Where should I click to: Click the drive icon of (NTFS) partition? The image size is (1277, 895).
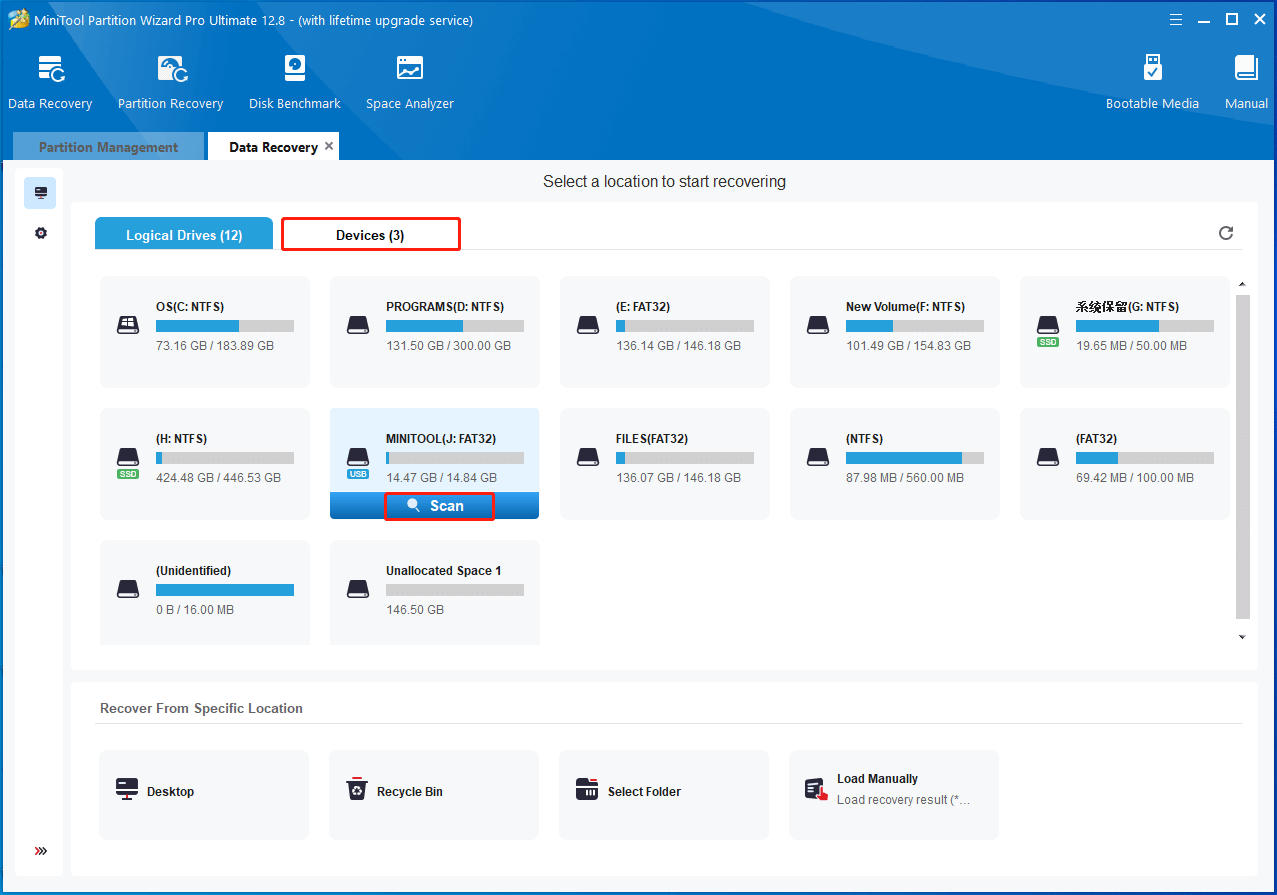point(818,457)
